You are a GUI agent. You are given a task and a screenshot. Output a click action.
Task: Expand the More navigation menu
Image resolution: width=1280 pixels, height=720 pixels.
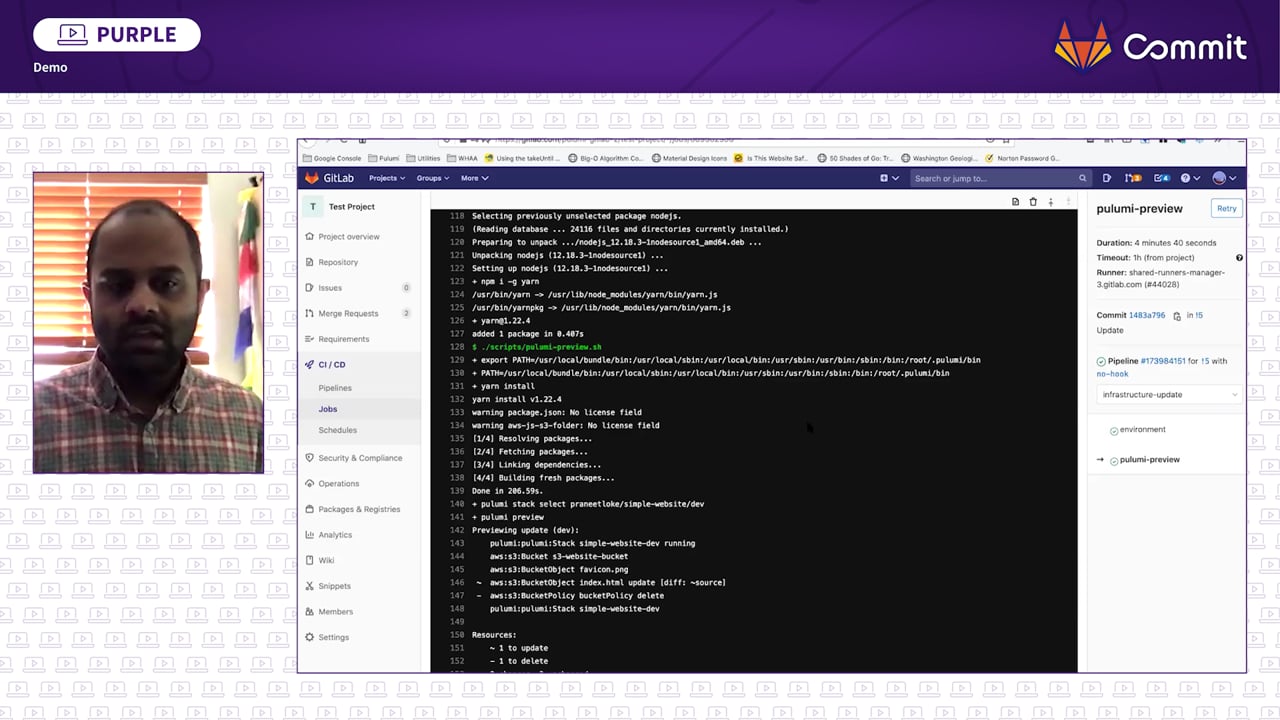coord(474,178)
